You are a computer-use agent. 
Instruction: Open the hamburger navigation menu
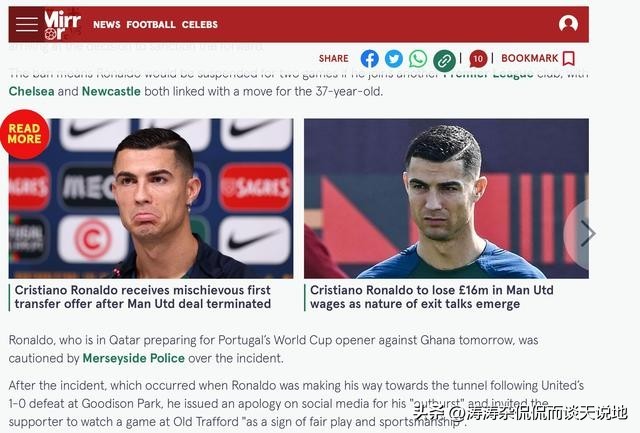click(27, 24)
